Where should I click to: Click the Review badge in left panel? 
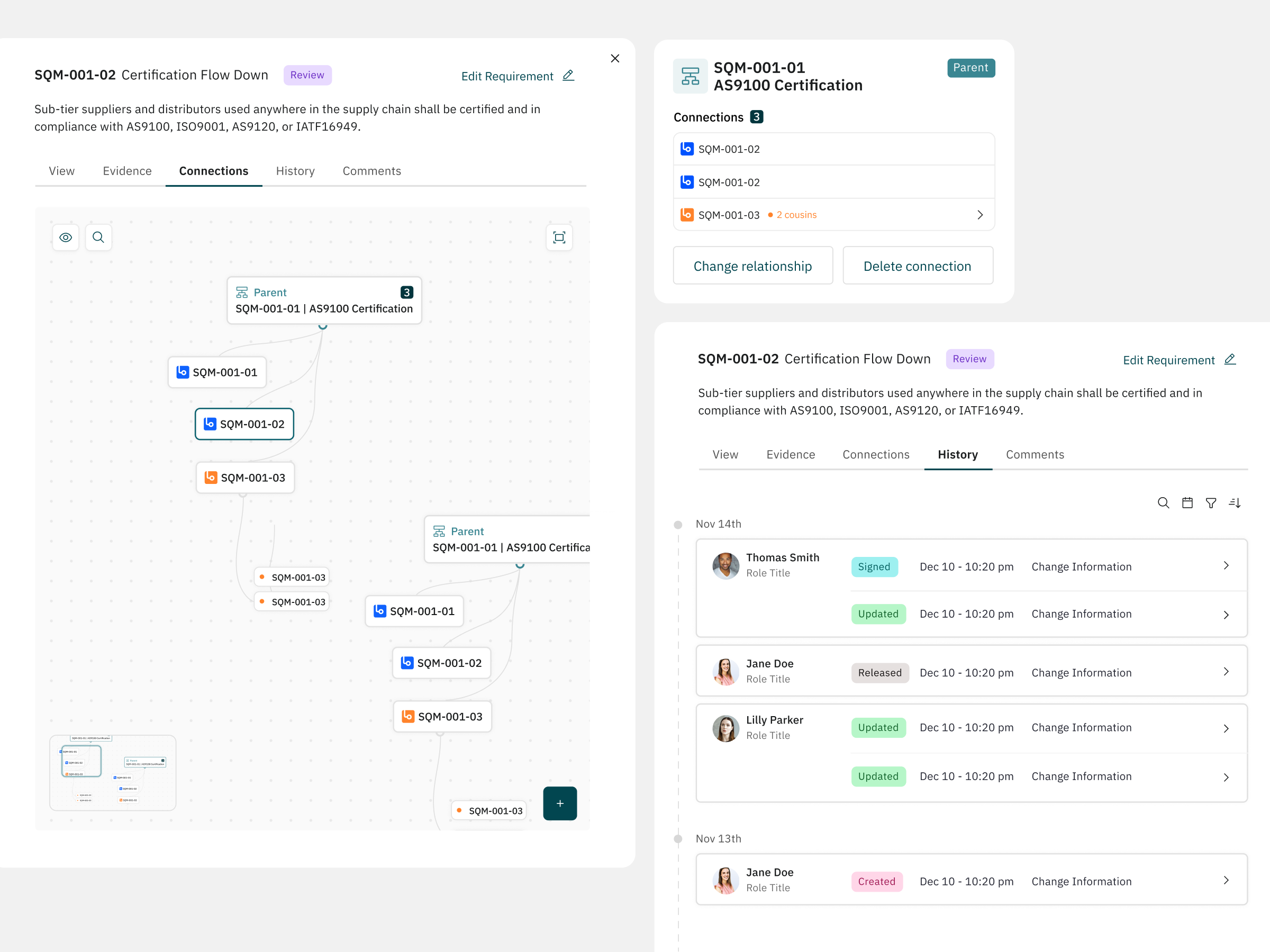tap(307, 75)
